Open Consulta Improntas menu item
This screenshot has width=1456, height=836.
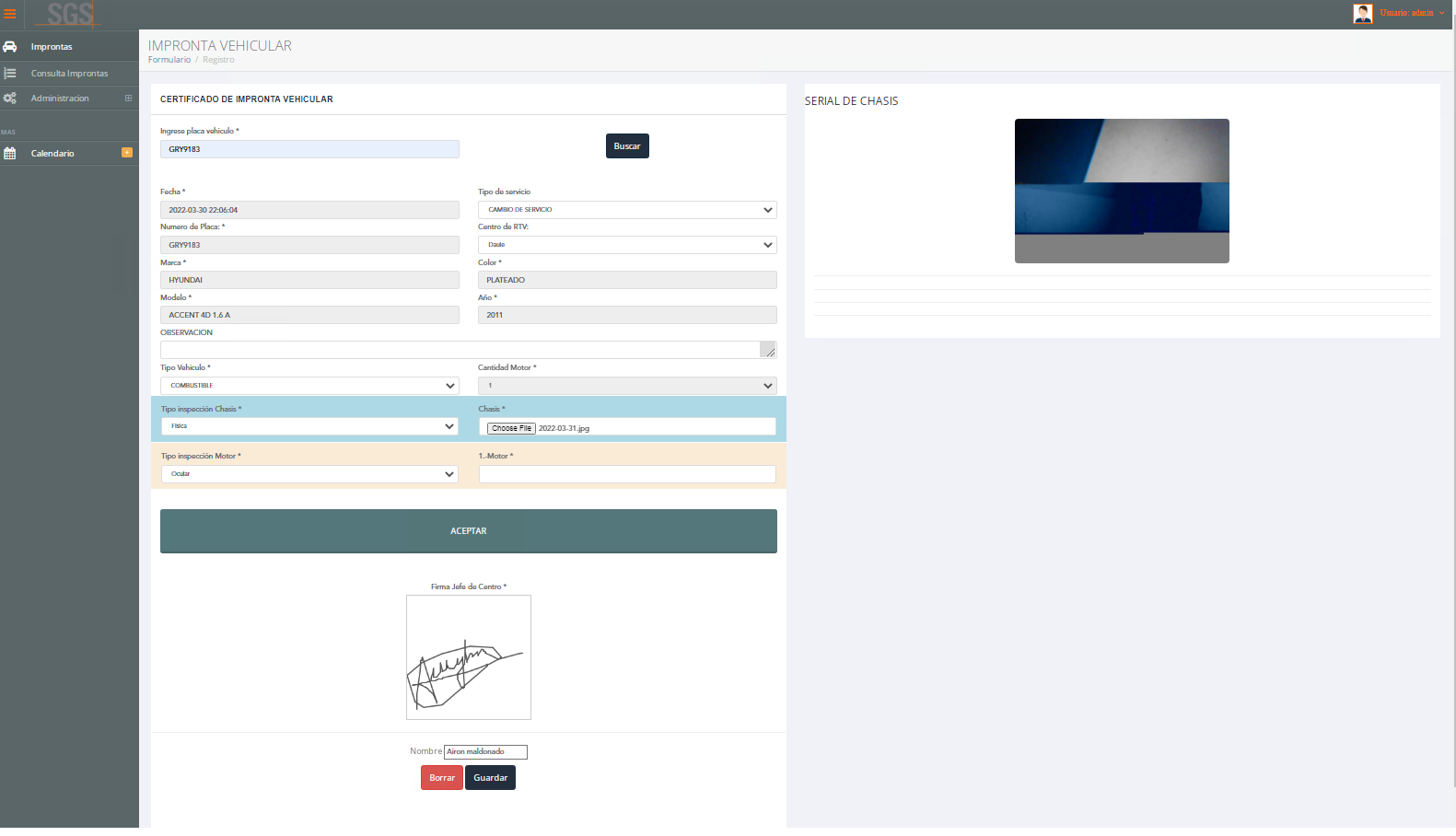69,74
